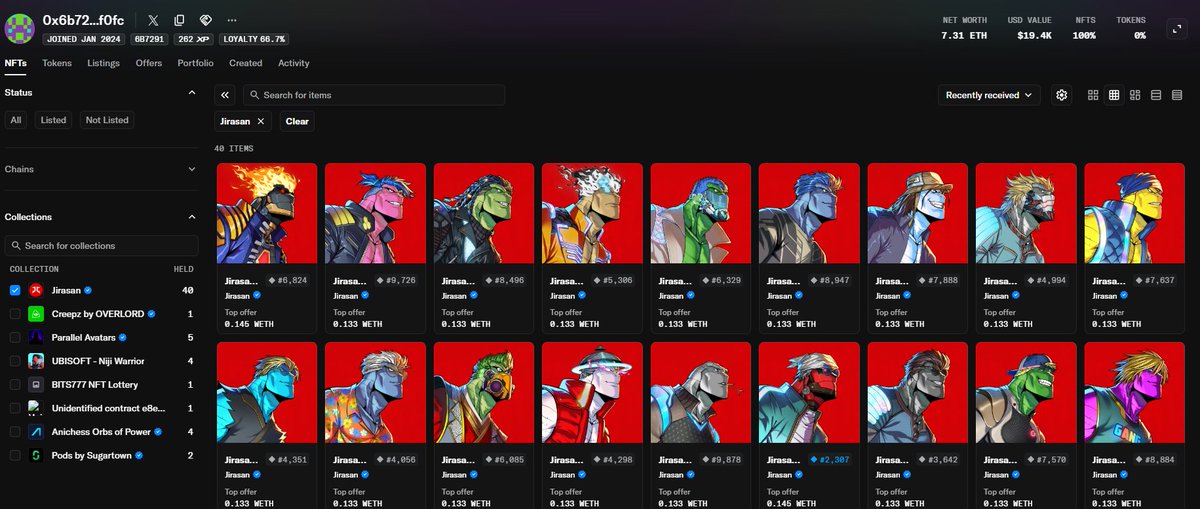Open the Listings tab
This screenshot has height=509, width=1200.
(x=103, y=63)
